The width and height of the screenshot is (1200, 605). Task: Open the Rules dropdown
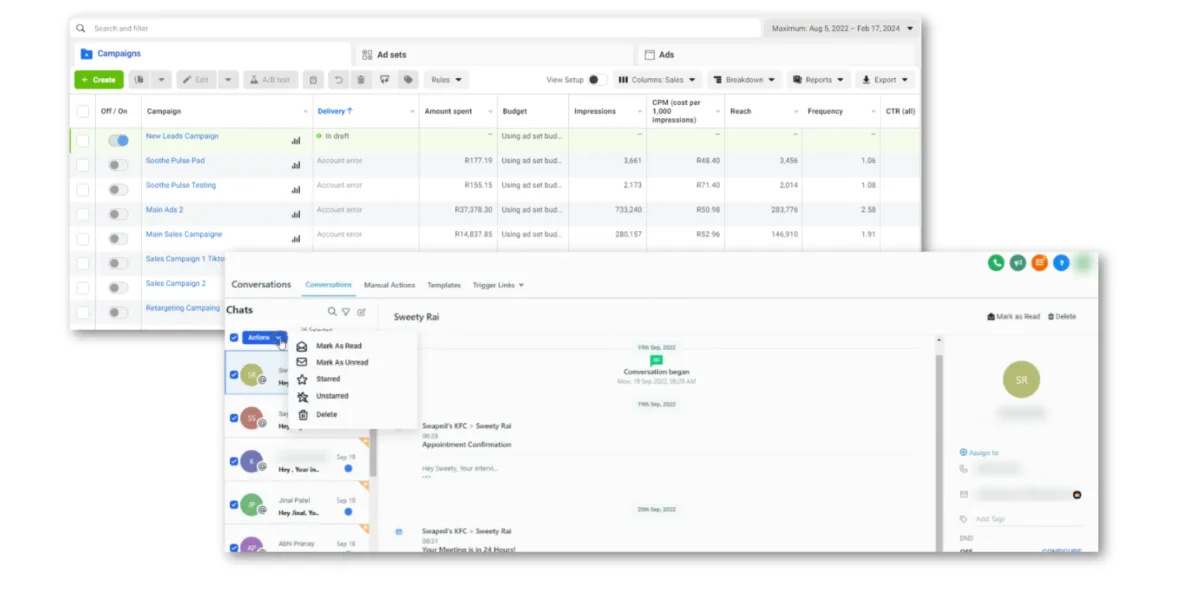(x=446, y=80)
